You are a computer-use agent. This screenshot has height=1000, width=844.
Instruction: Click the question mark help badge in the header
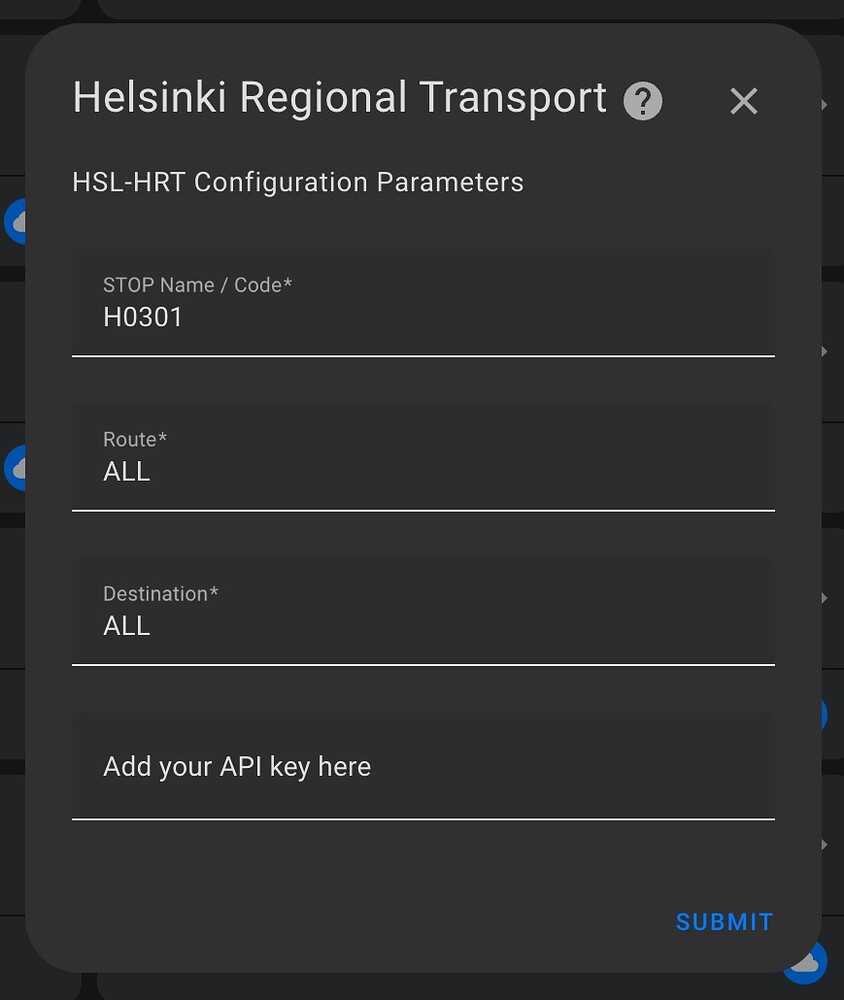pos(643,100)
